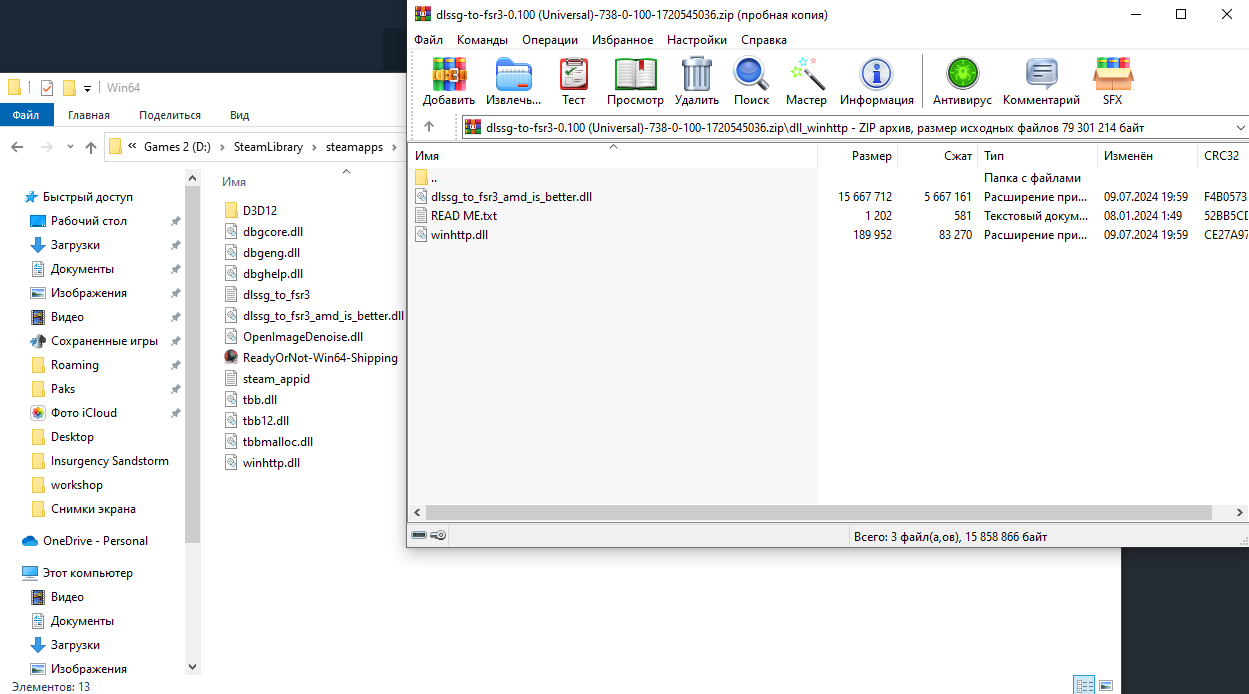Viewport: 1249px width, 694px height.
Task: Expand the WinRAR address path dropdown
Action: click(x=1240, y=127)
